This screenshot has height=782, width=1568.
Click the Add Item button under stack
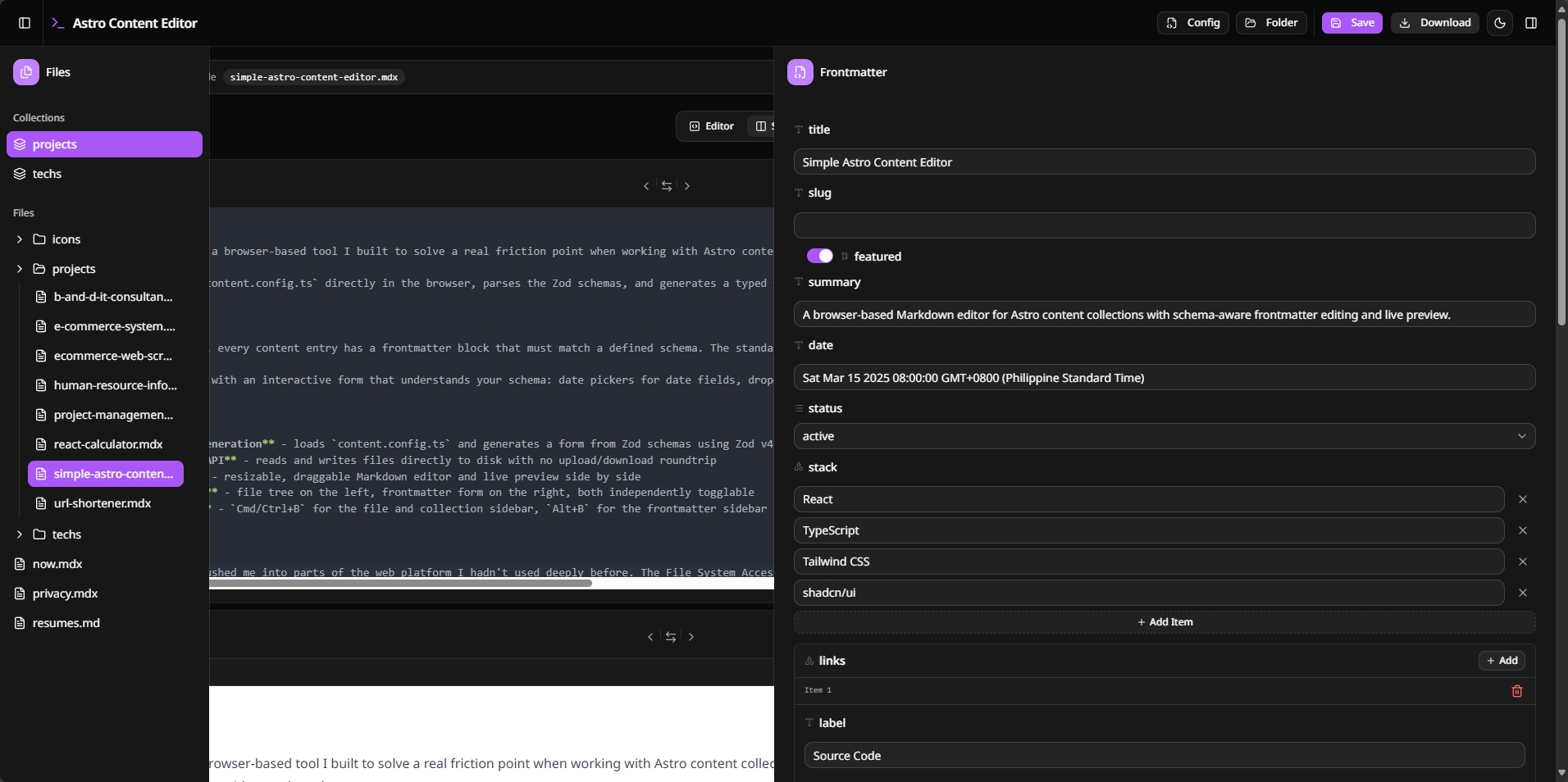1164,622
